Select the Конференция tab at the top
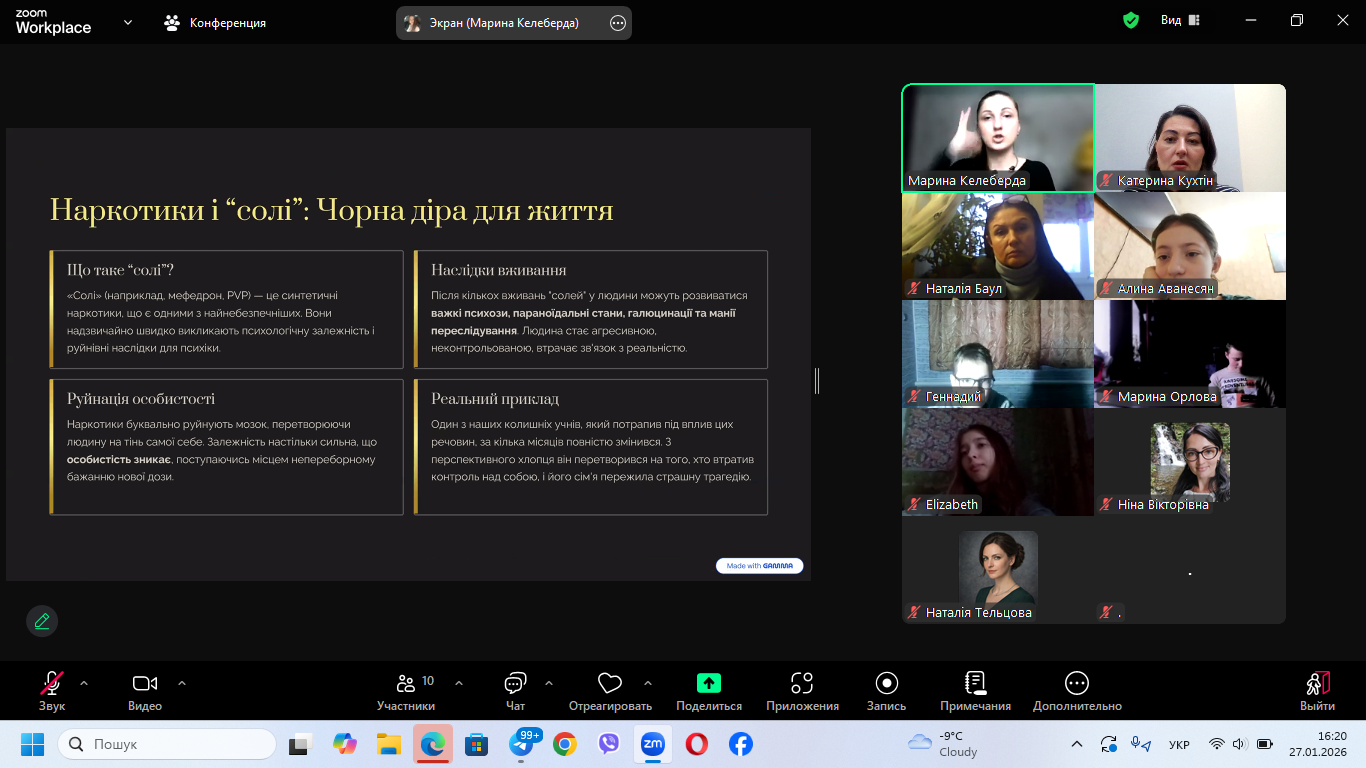 coord(215,22)
